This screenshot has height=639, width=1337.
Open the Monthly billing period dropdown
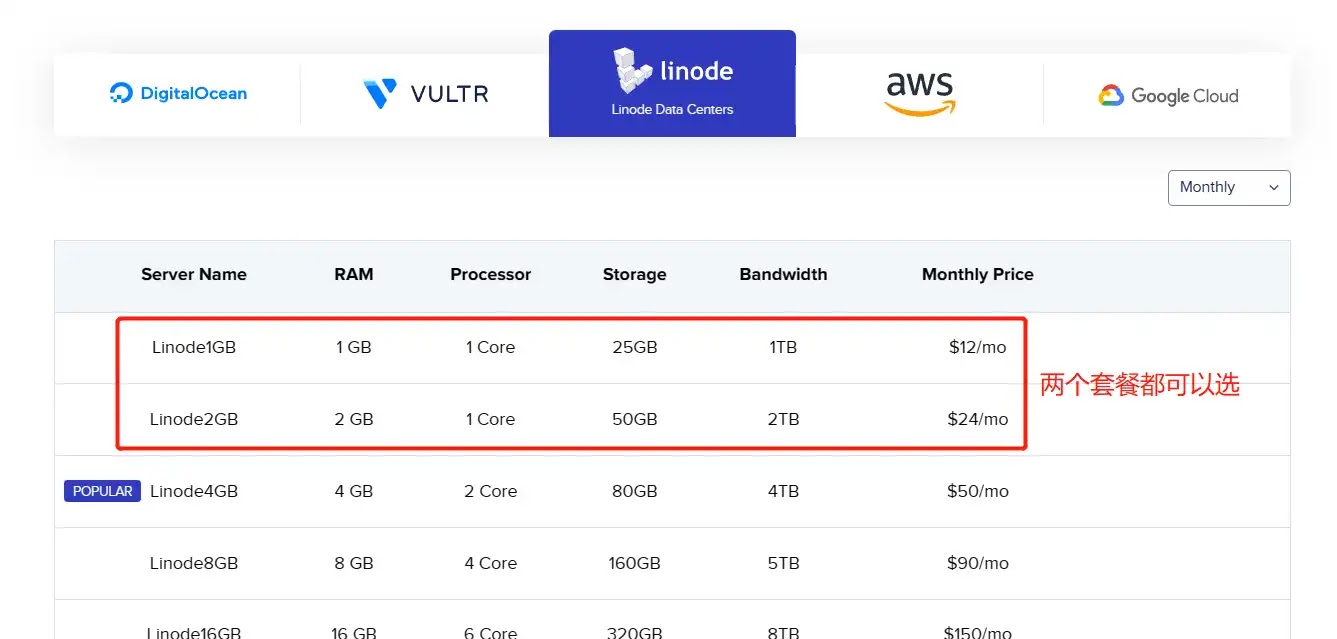1229,188
